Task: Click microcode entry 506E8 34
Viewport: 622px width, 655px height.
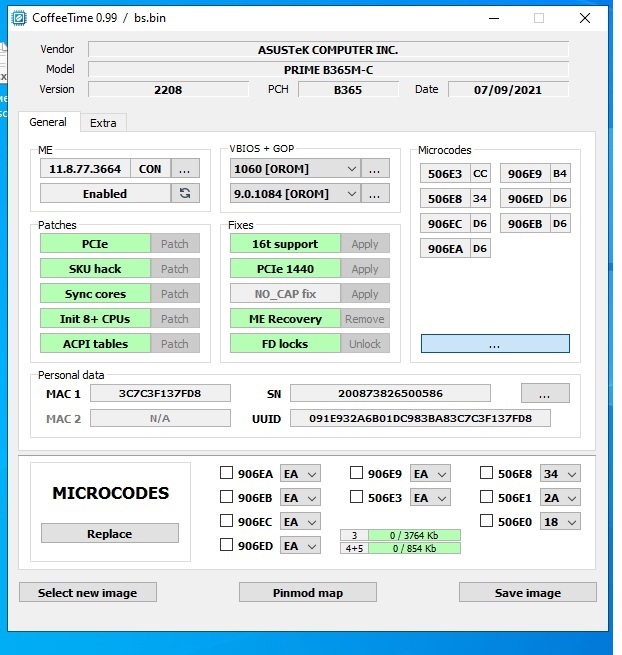Action: click(x=455, y=198)
